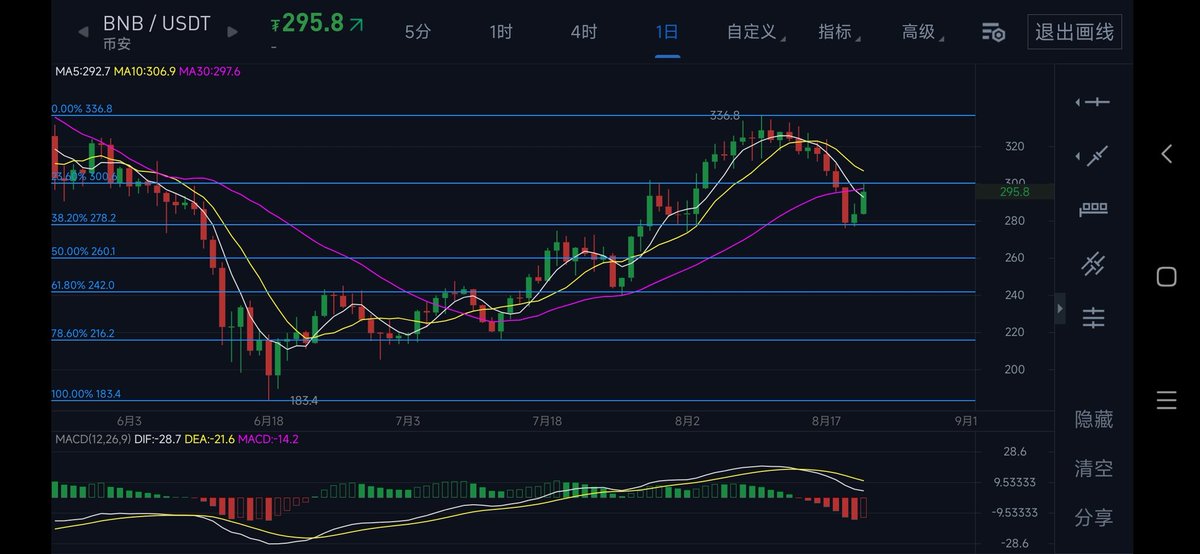Click the 6月18 date axis label

point(268,420)
